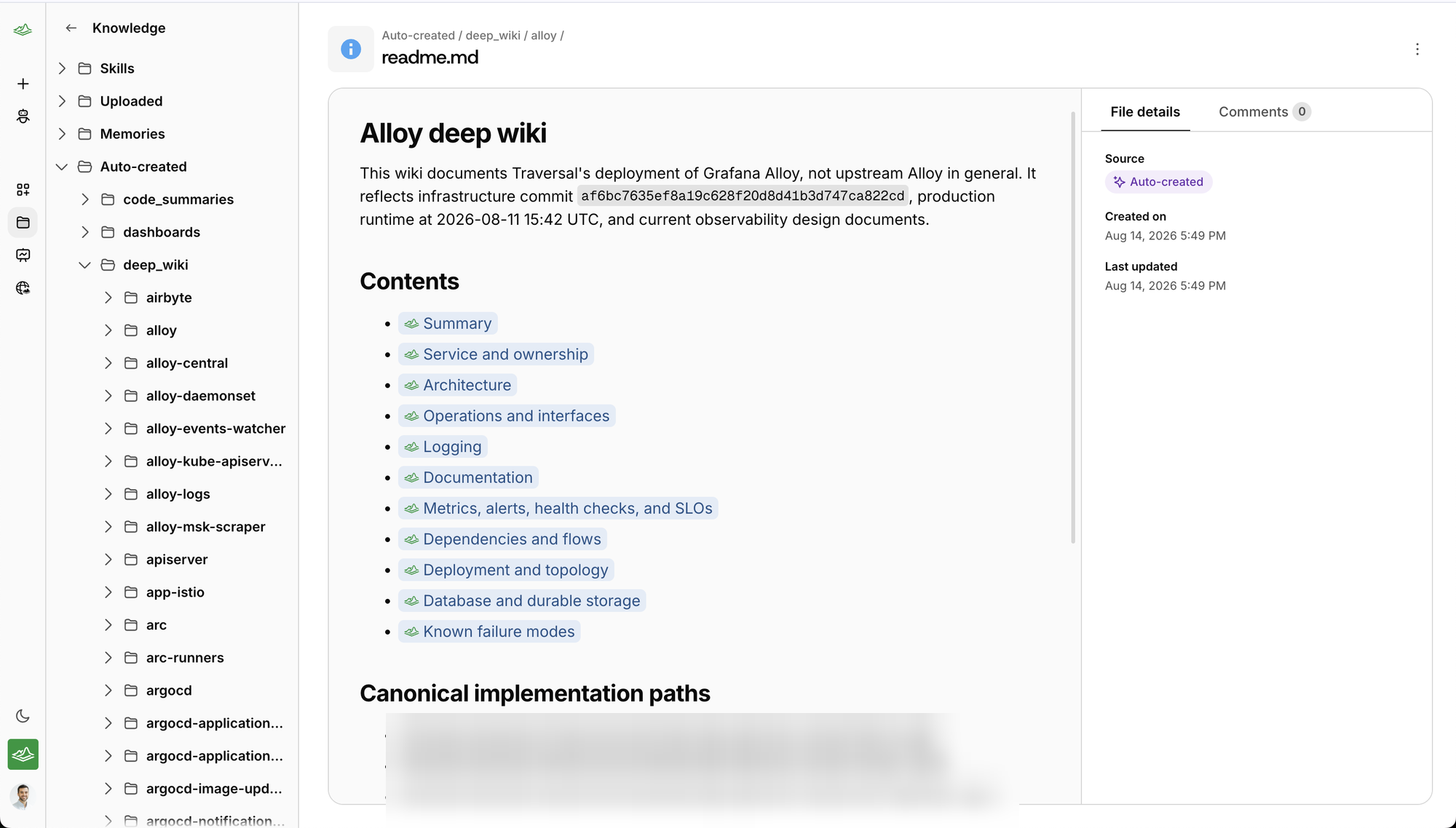Click the plus icon in left sidebar
The image size is (1456, 828).
click(23, 84)
